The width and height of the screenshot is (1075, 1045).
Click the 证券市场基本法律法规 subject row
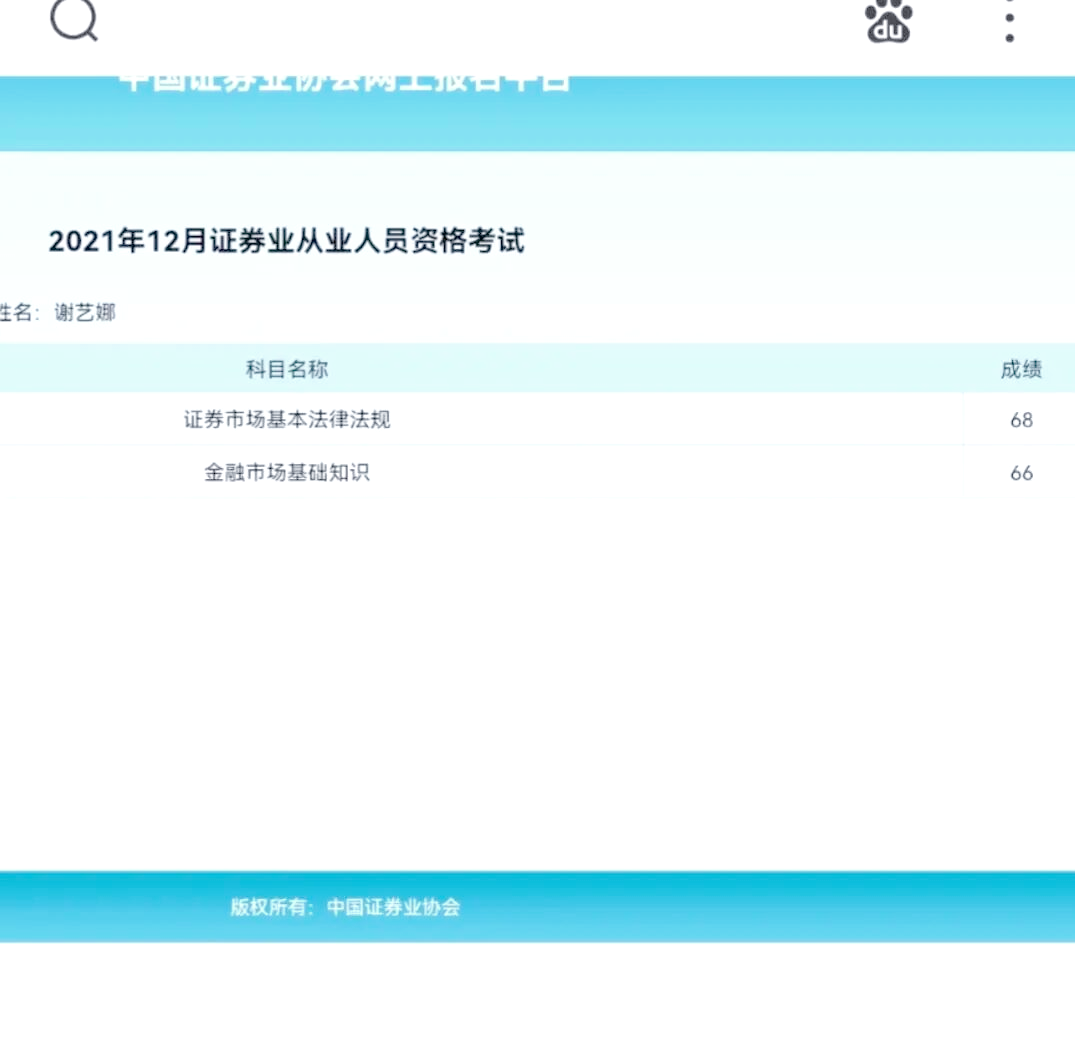(x=287, y=420)
